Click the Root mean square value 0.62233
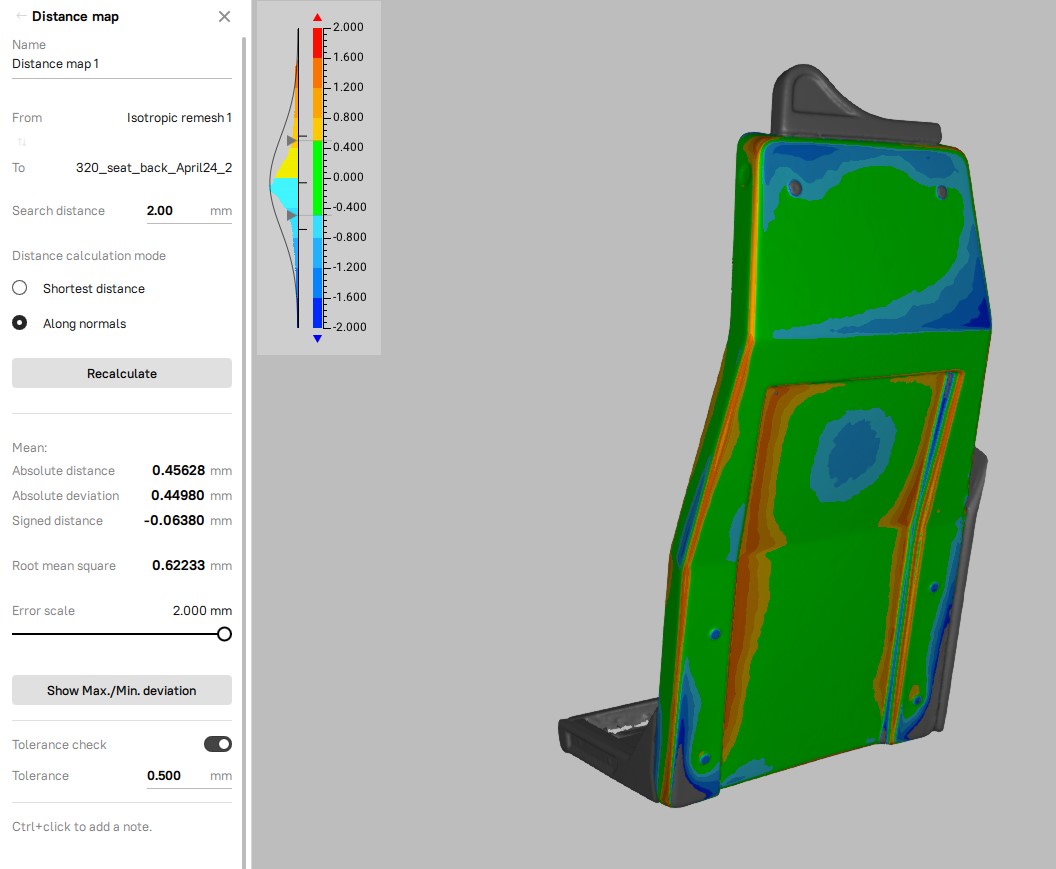 (178, 565)
